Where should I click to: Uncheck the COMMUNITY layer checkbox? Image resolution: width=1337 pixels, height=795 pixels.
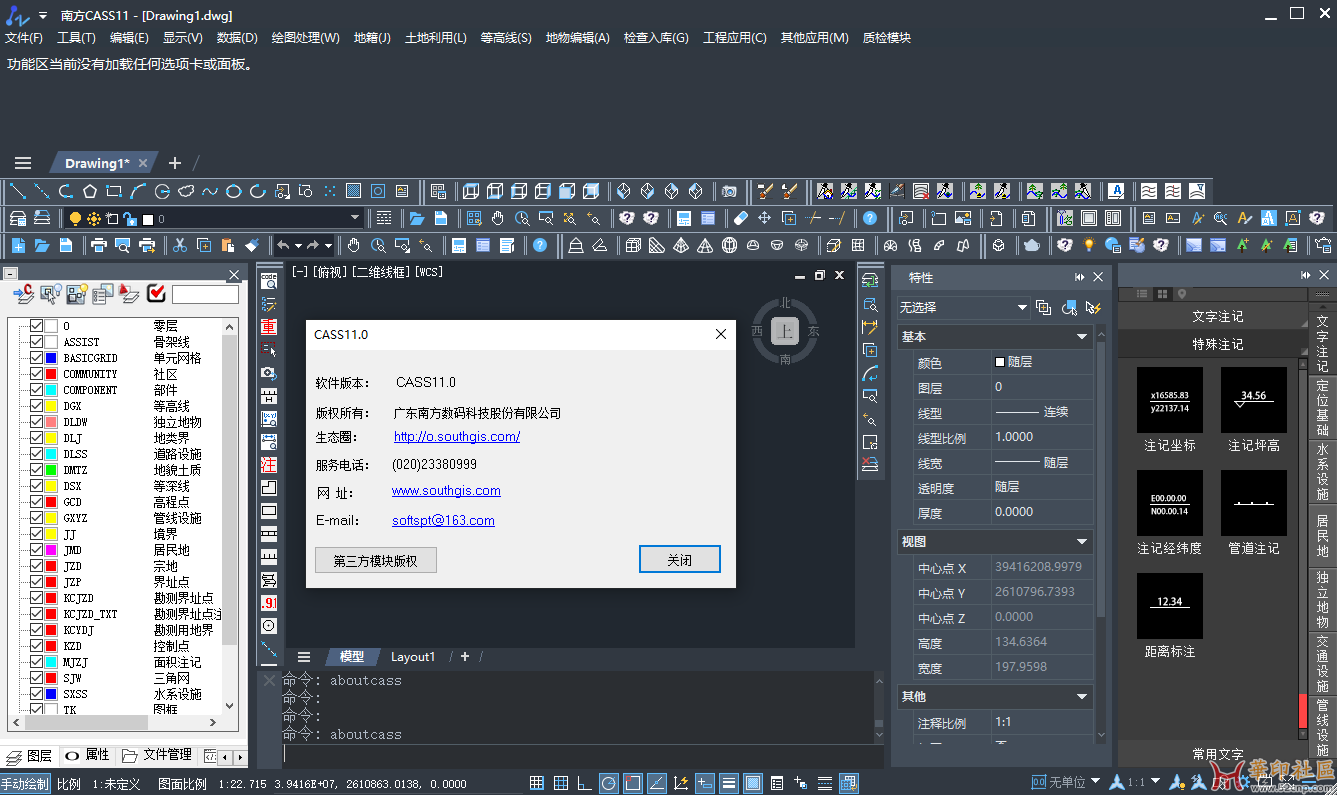(37, 374)
